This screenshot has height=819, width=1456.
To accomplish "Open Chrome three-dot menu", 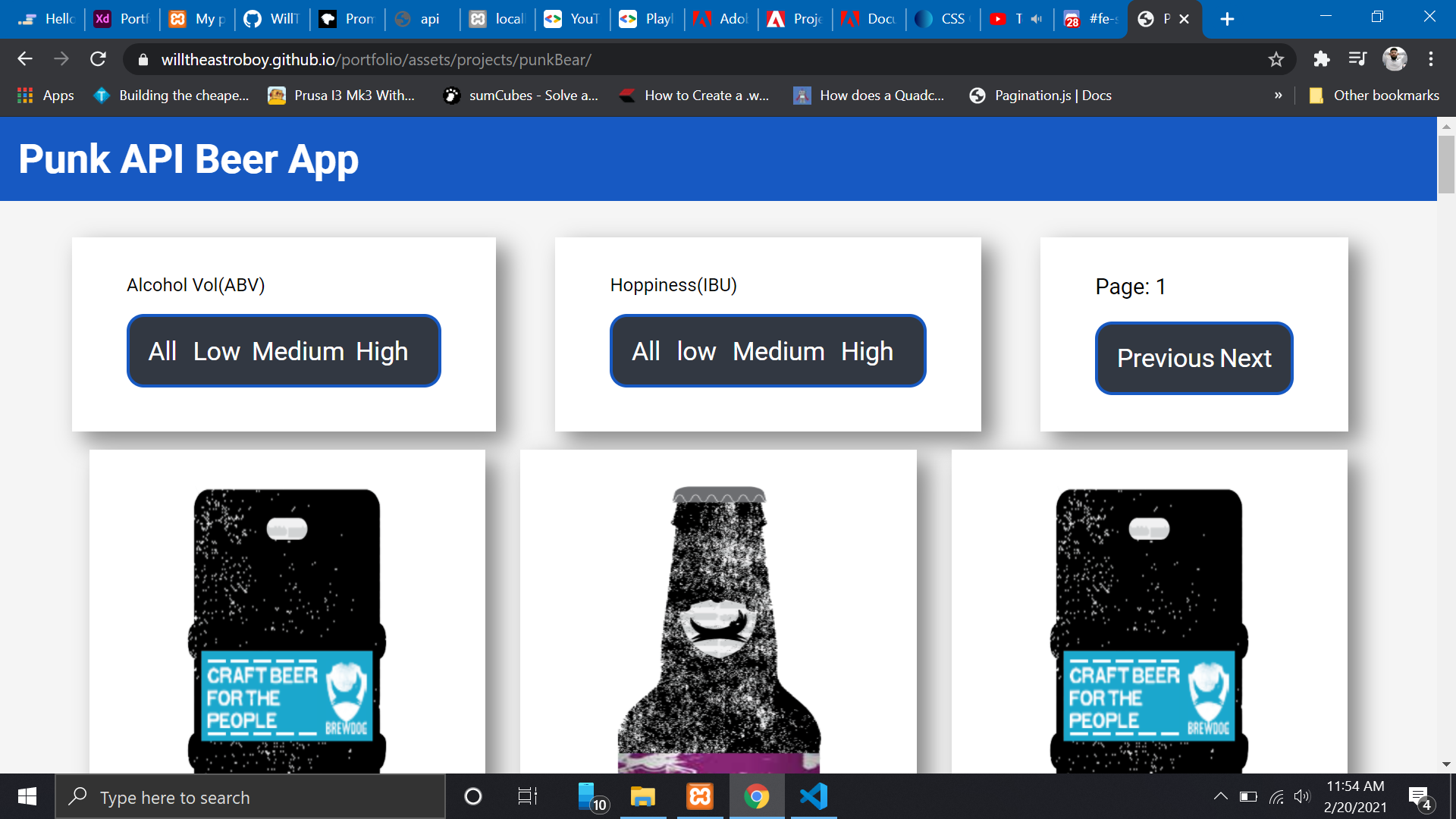I will coord(1430,59).
